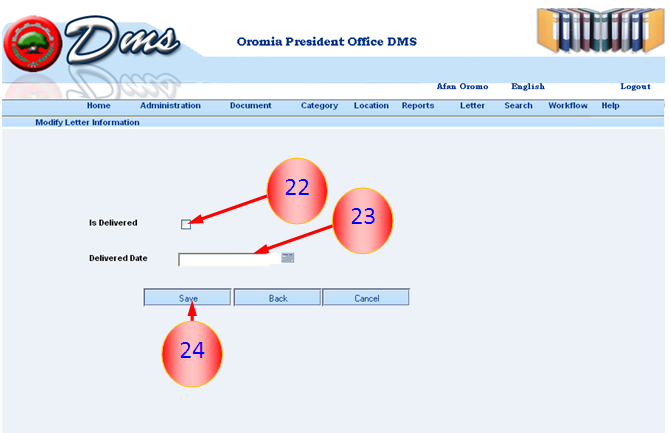The image size is (669, 433).
Task: Open the Document menu
Action: (x=250, y=105)
